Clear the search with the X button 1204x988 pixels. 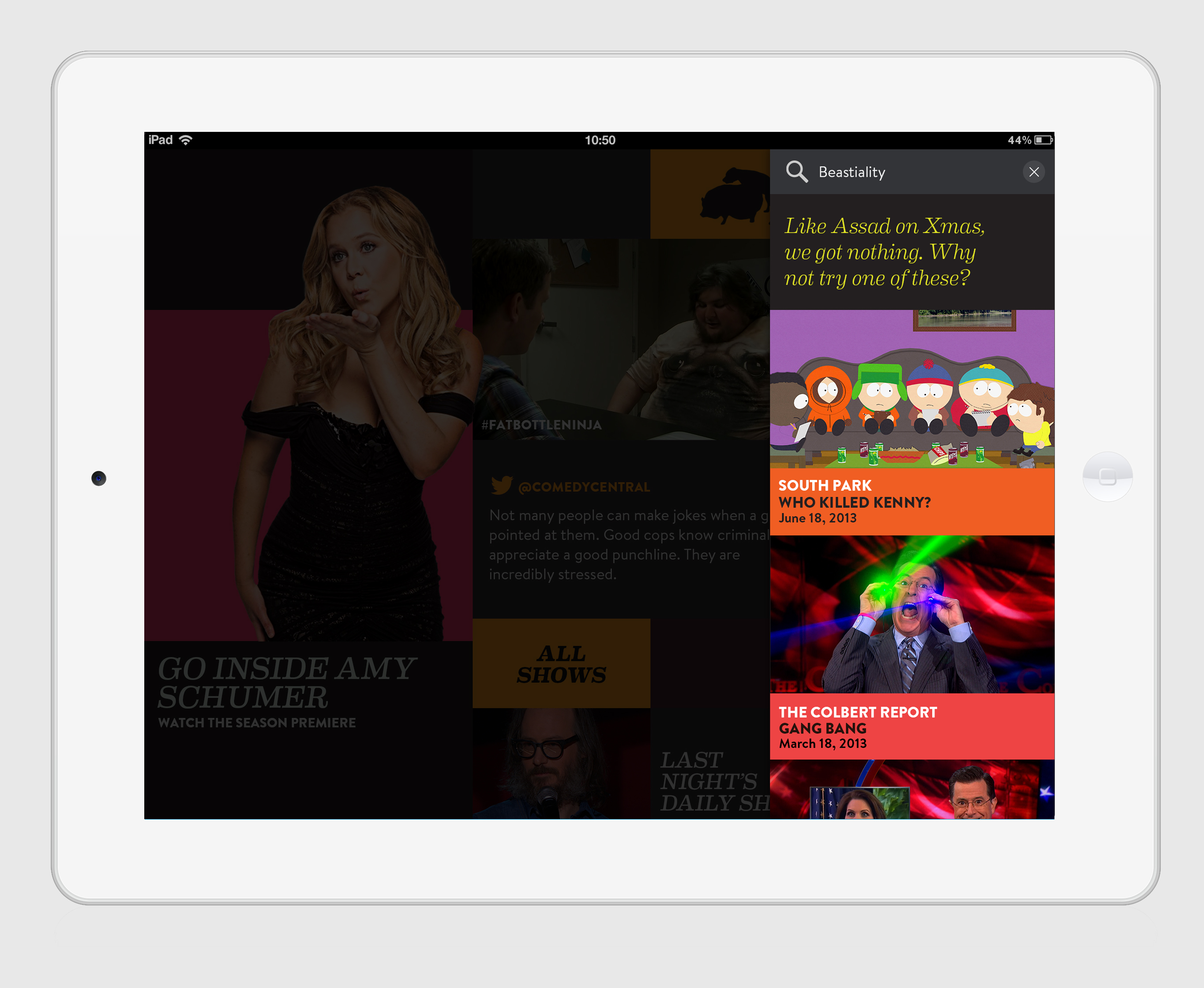1034,172
